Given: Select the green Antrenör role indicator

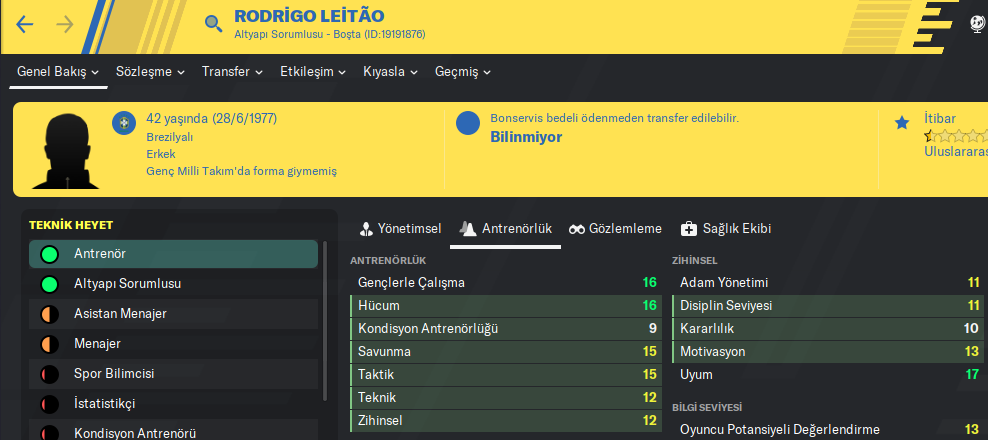Looking at the screenshot, I should click(x=47, y=254).
